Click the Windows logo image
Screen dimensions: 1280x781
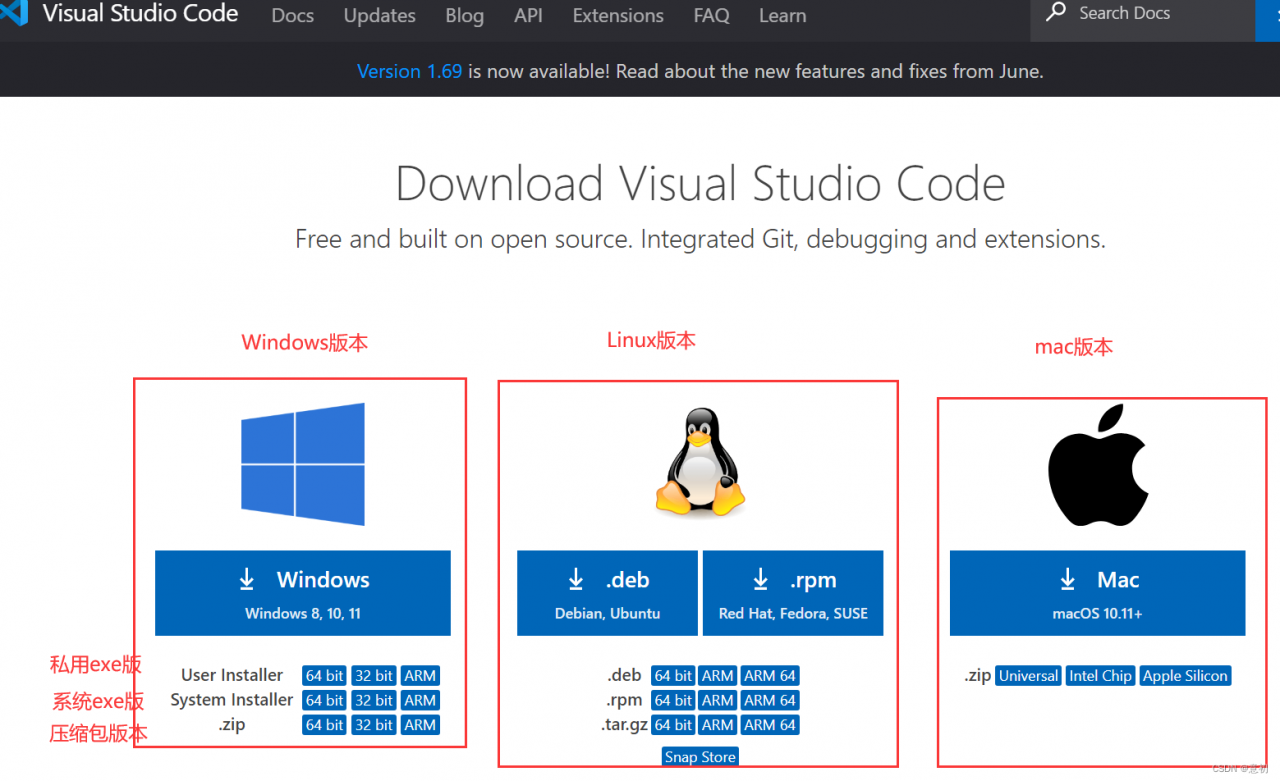303,464
